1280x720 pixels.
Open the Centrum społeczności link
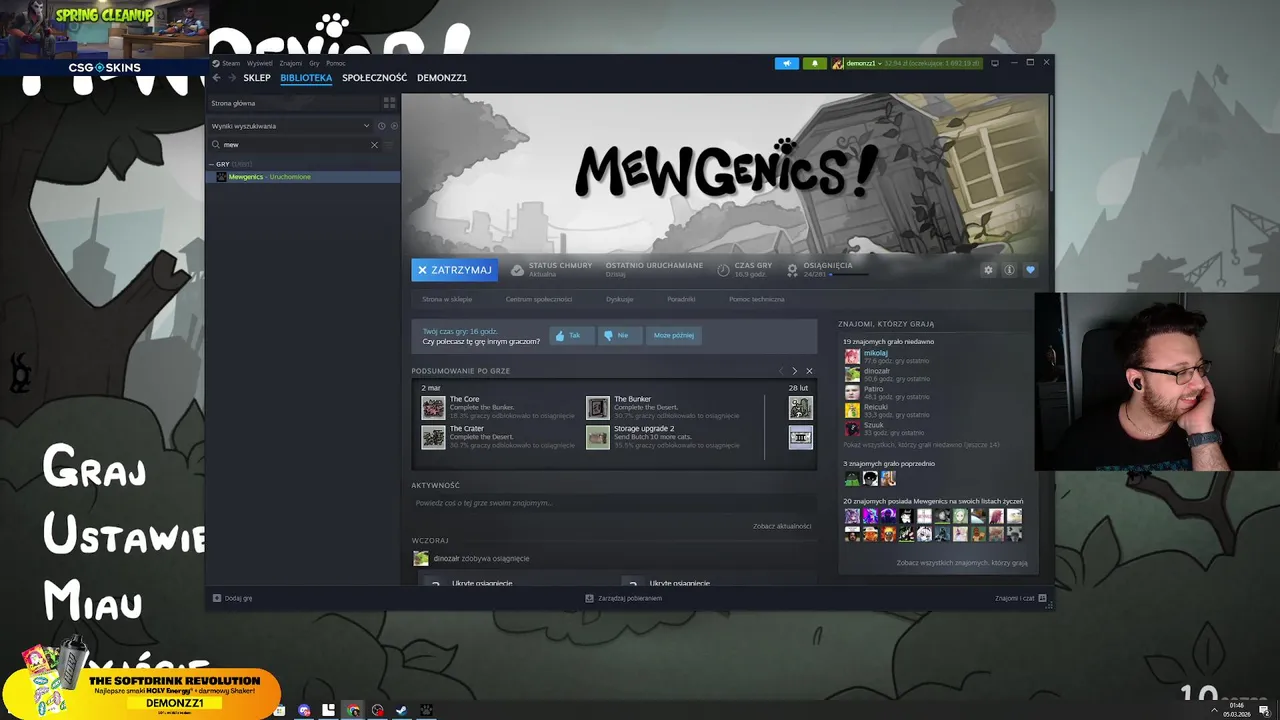pos(539,299)
